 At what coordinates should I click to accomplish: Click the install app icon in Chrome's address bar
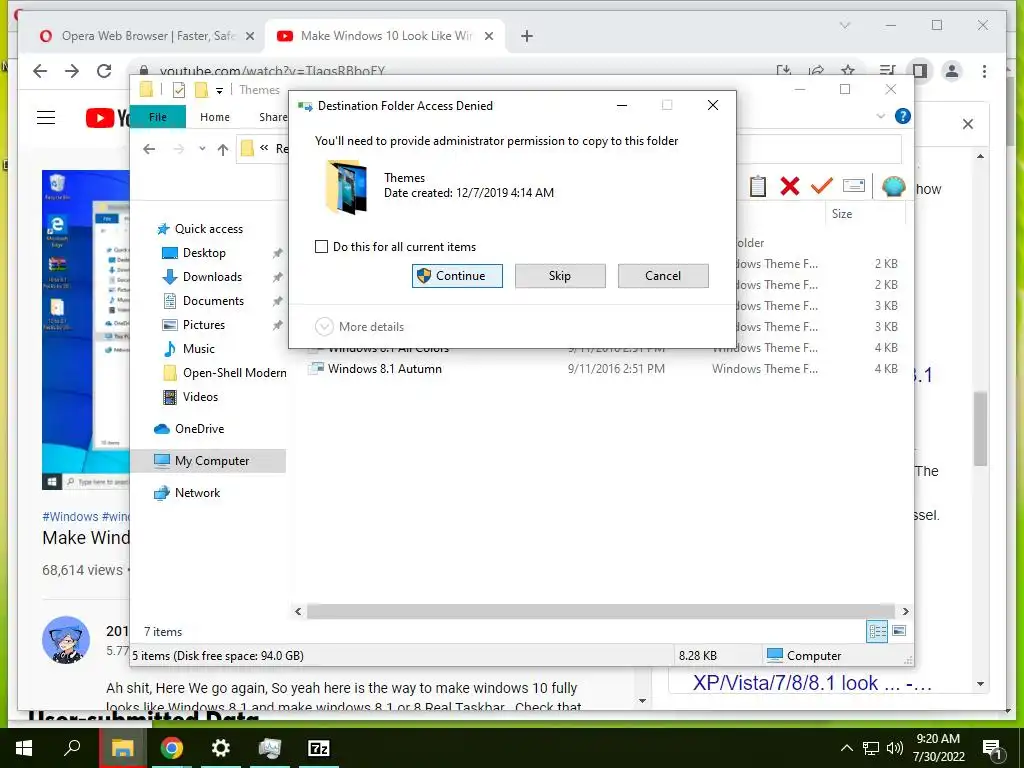pos(784,70)
